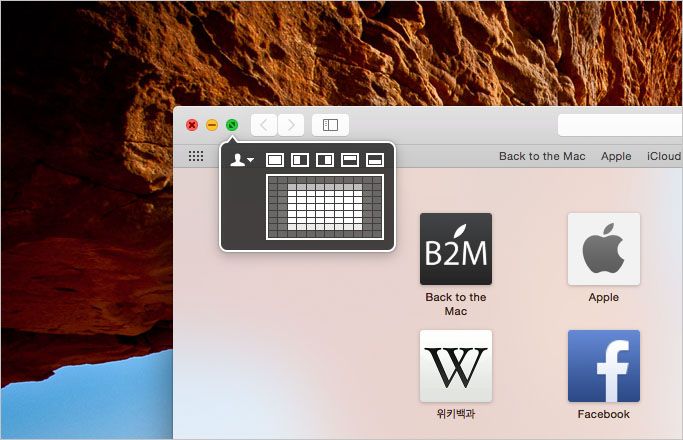Open the user profile dropdown in popup
Screen dimensions: 683x440
pyautogui.click(x=241, y=160)
